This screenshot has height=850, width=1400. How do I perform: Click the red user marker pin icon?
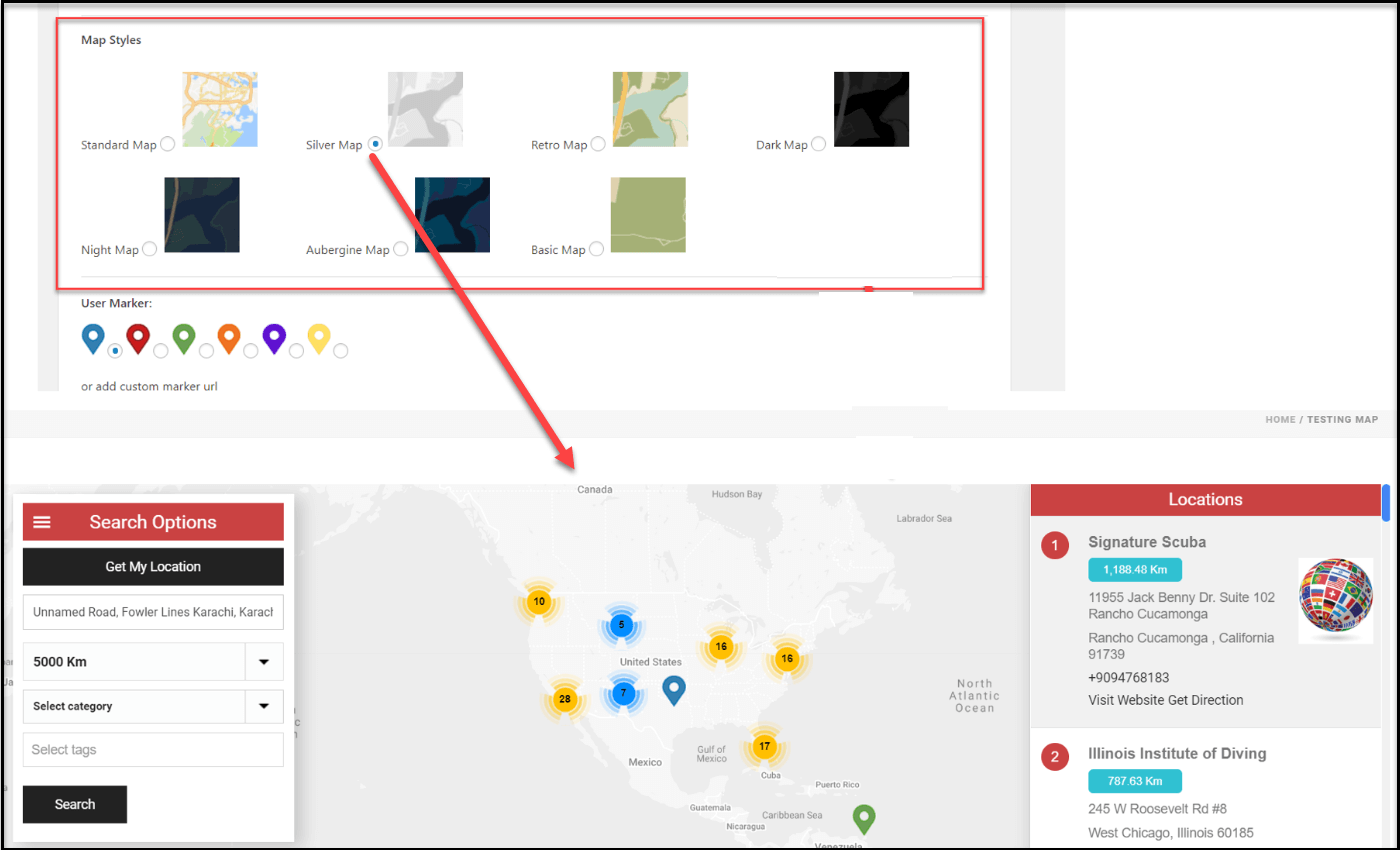pos(138,339)
